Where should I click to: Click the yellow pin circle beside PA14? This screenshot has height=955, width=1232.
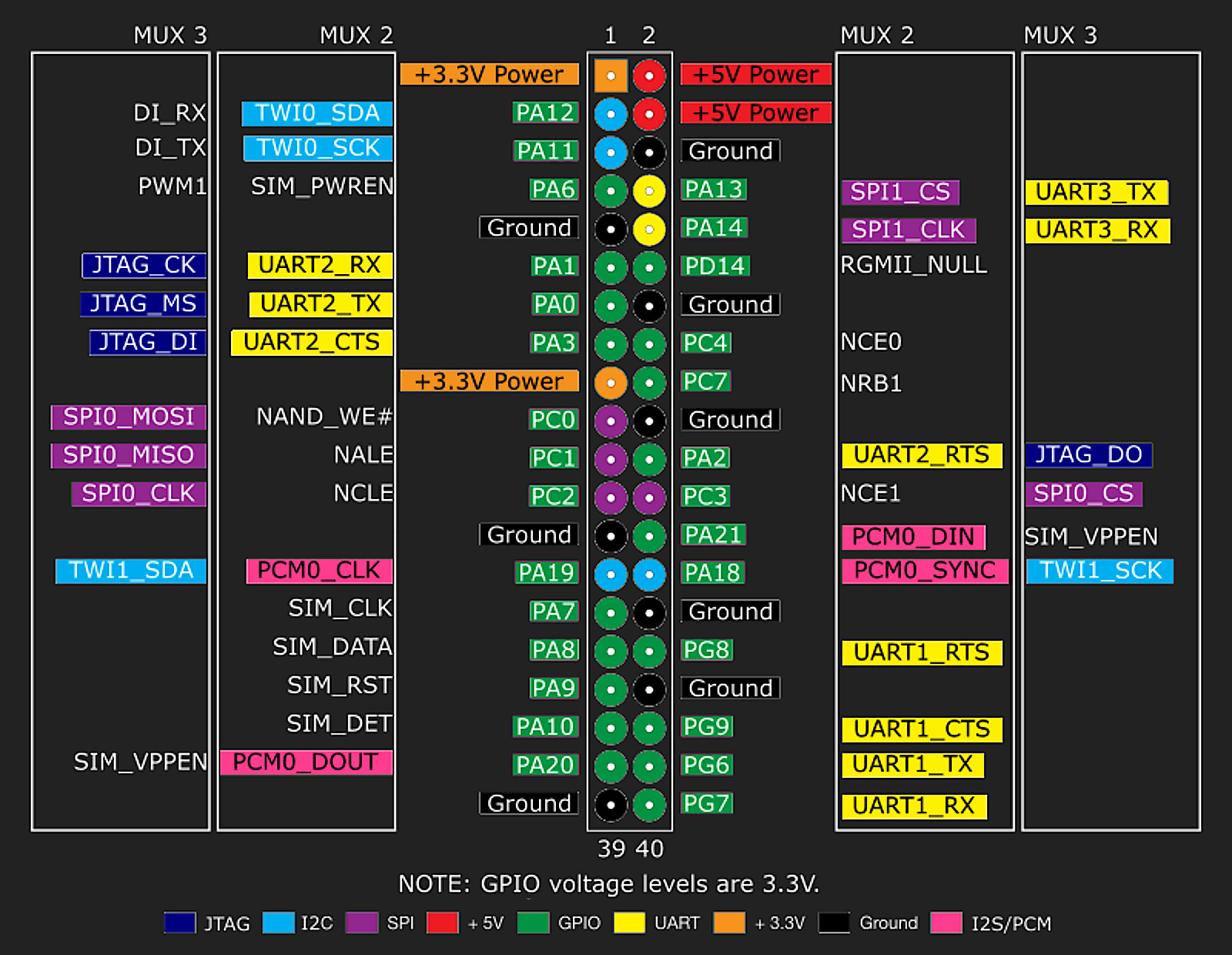(x=649, y=229)
